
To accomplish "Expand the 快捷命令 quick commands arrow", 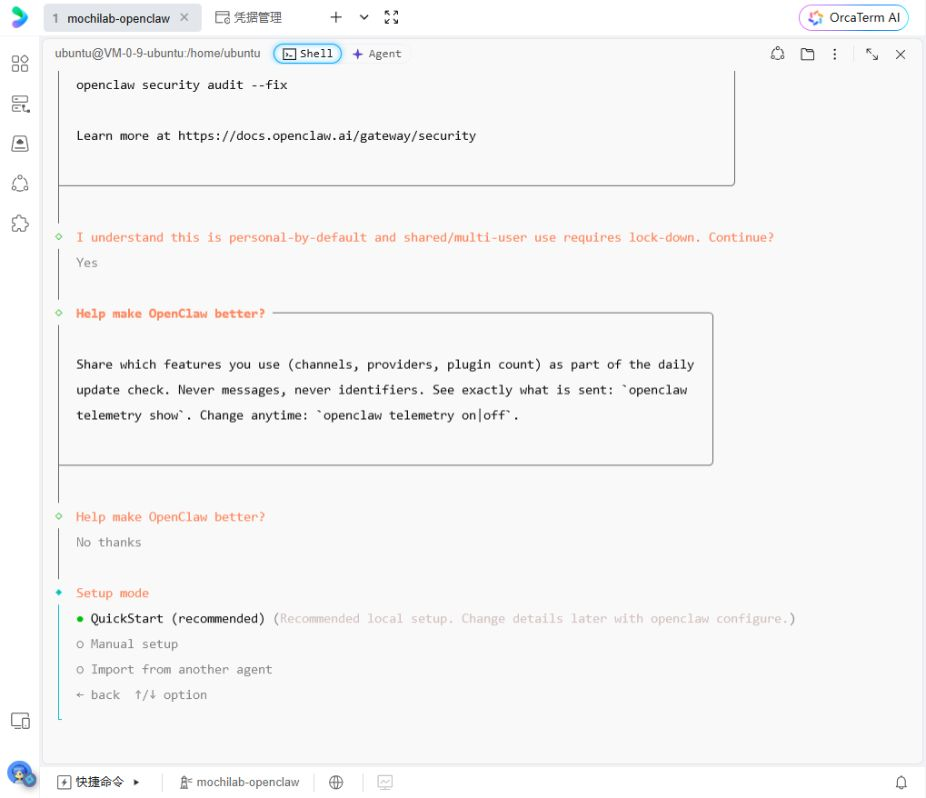I will point(136,782).
